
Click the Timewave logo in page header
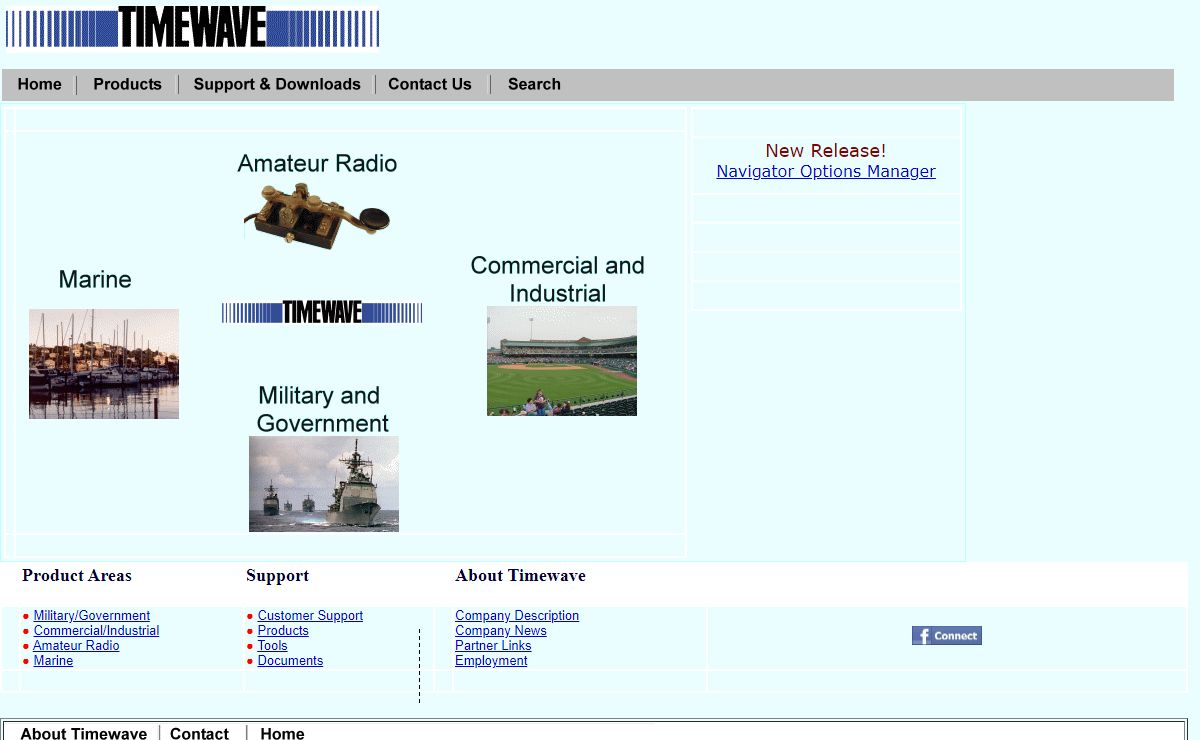tap(192, 27)
